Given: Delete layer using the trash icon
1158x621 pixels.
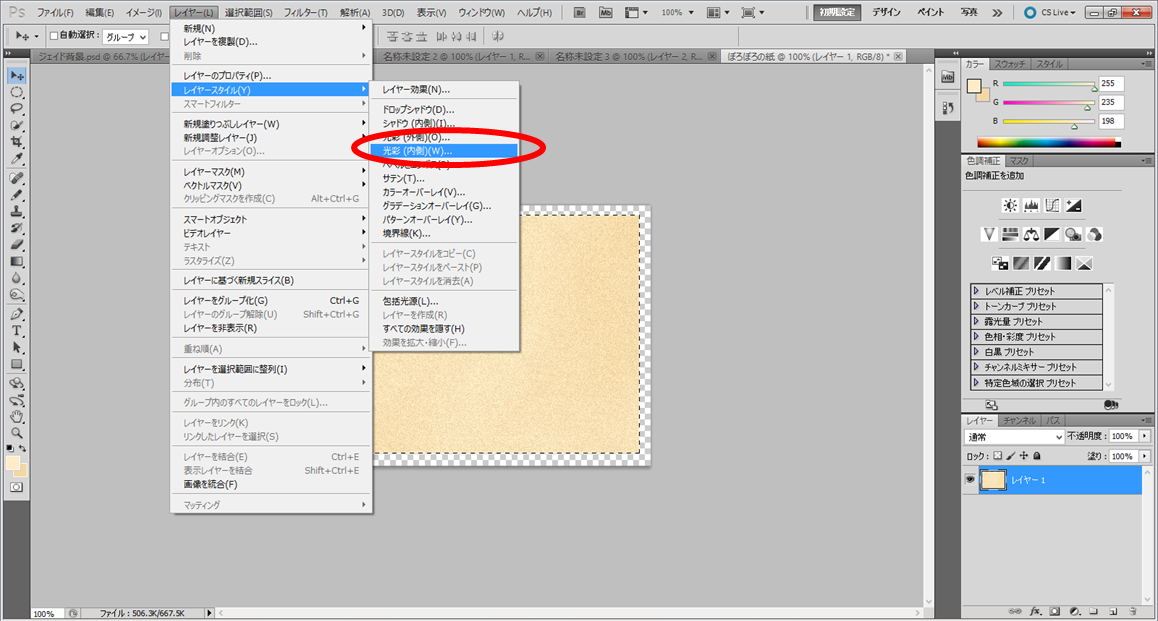Looking at the screenshot, I should tap(1131, 611).
